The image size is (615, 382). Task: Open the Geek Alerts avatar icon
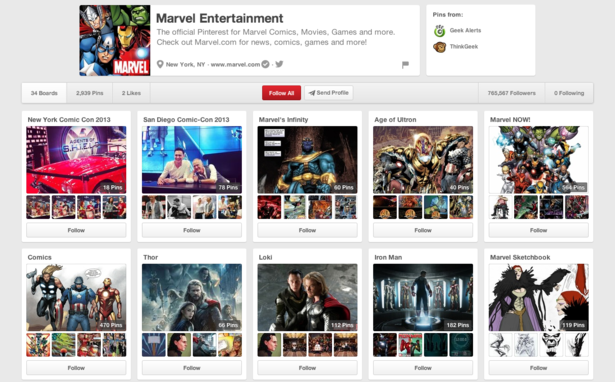pyautogui.click(x=440, y=31)
